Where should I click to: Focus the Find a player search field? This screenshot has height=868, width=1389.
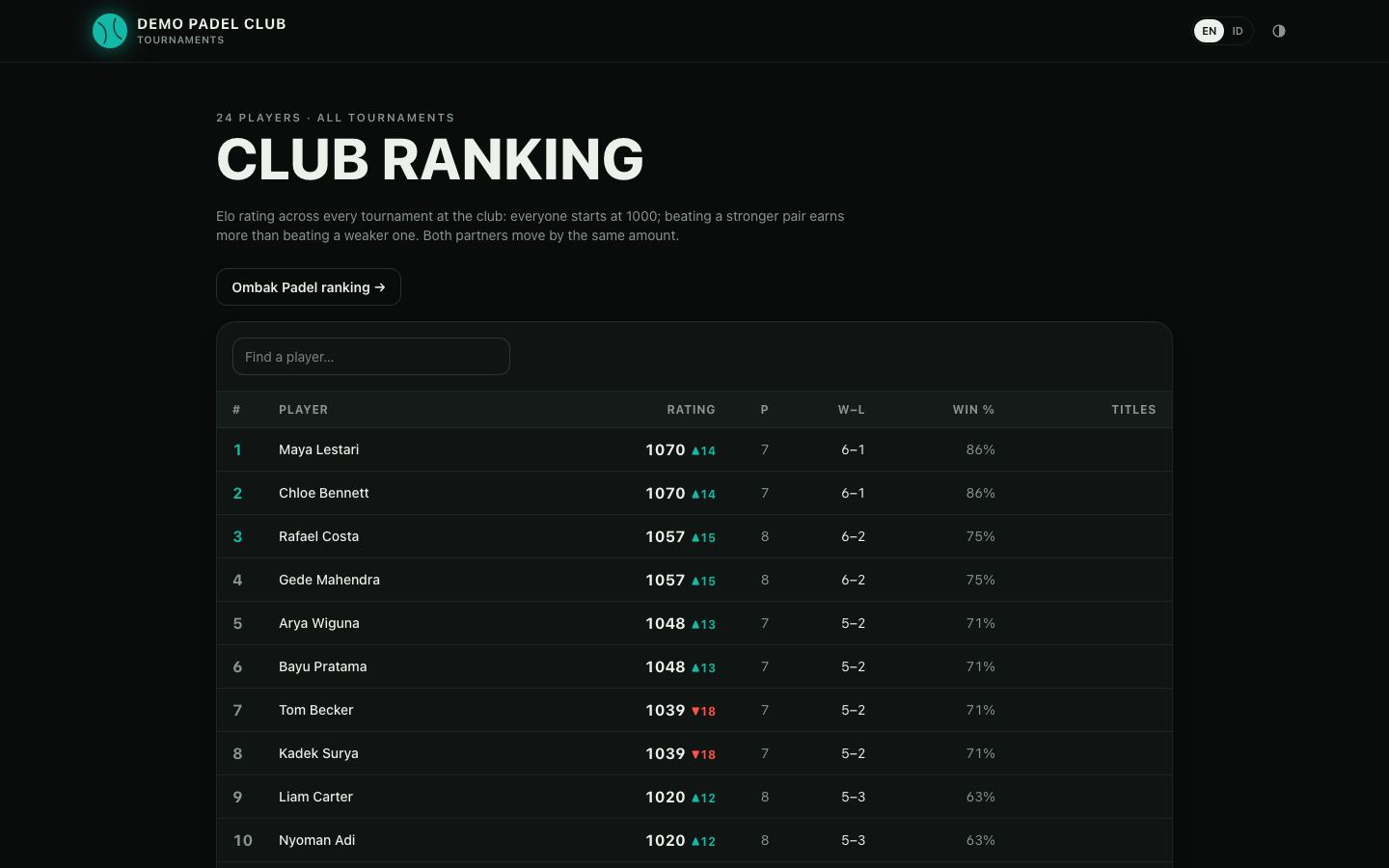pyautogui.click(x=371, y=357)
